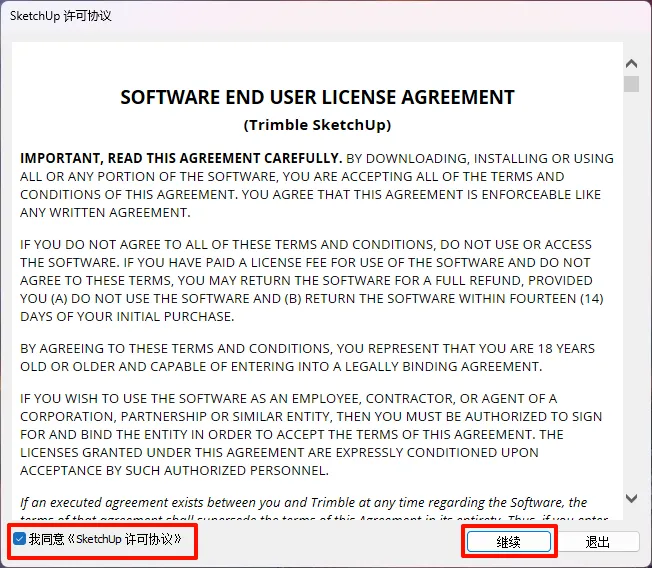
Task: Click the 继续 button
Action: point(509,542)
